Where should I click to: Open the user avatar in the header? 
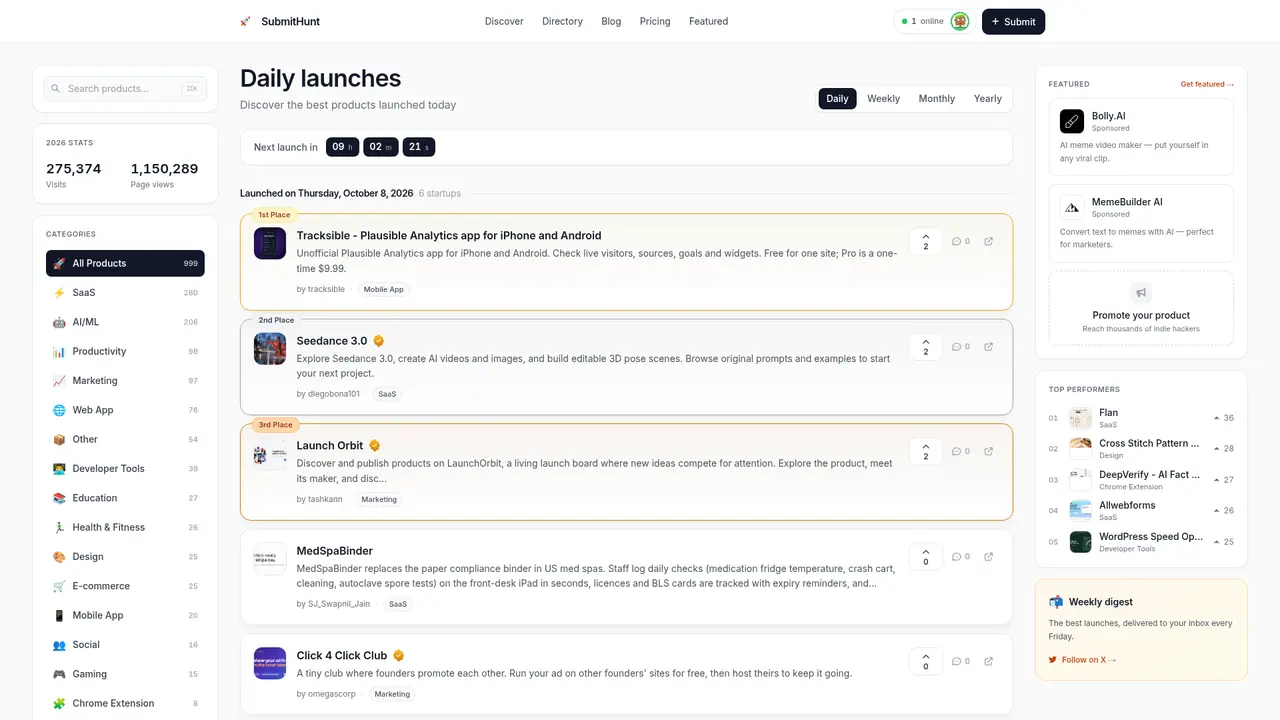(960, 21)
